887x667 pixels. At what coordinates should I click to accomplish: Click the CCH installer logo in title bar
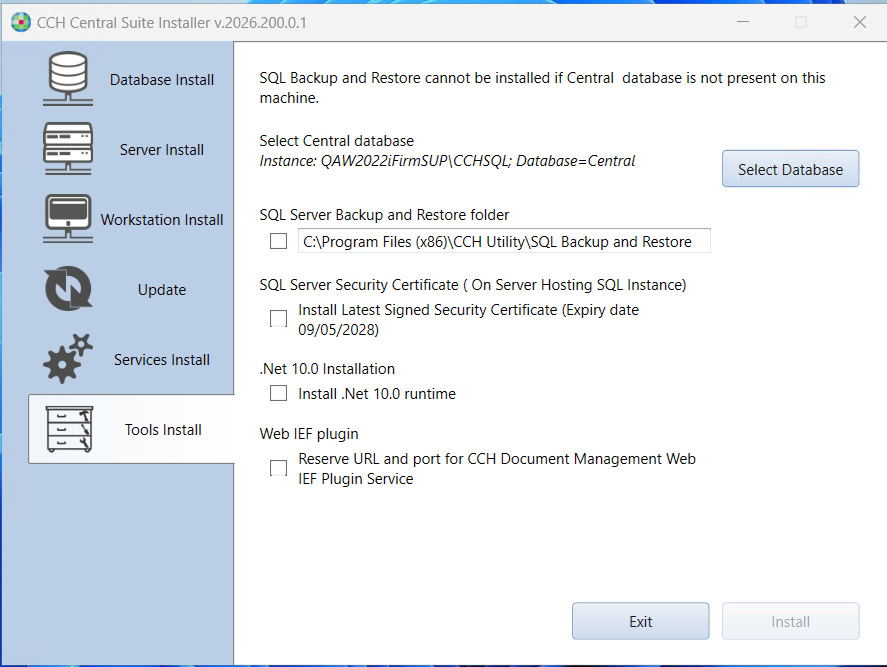point(21,22)
